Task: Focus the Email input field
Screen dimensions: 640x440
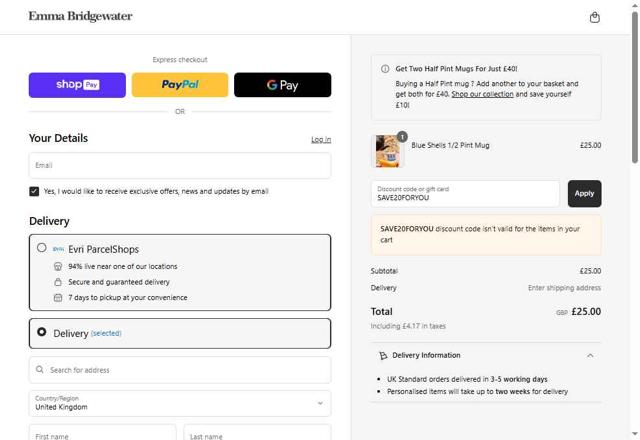Action: tap(180, 165)
